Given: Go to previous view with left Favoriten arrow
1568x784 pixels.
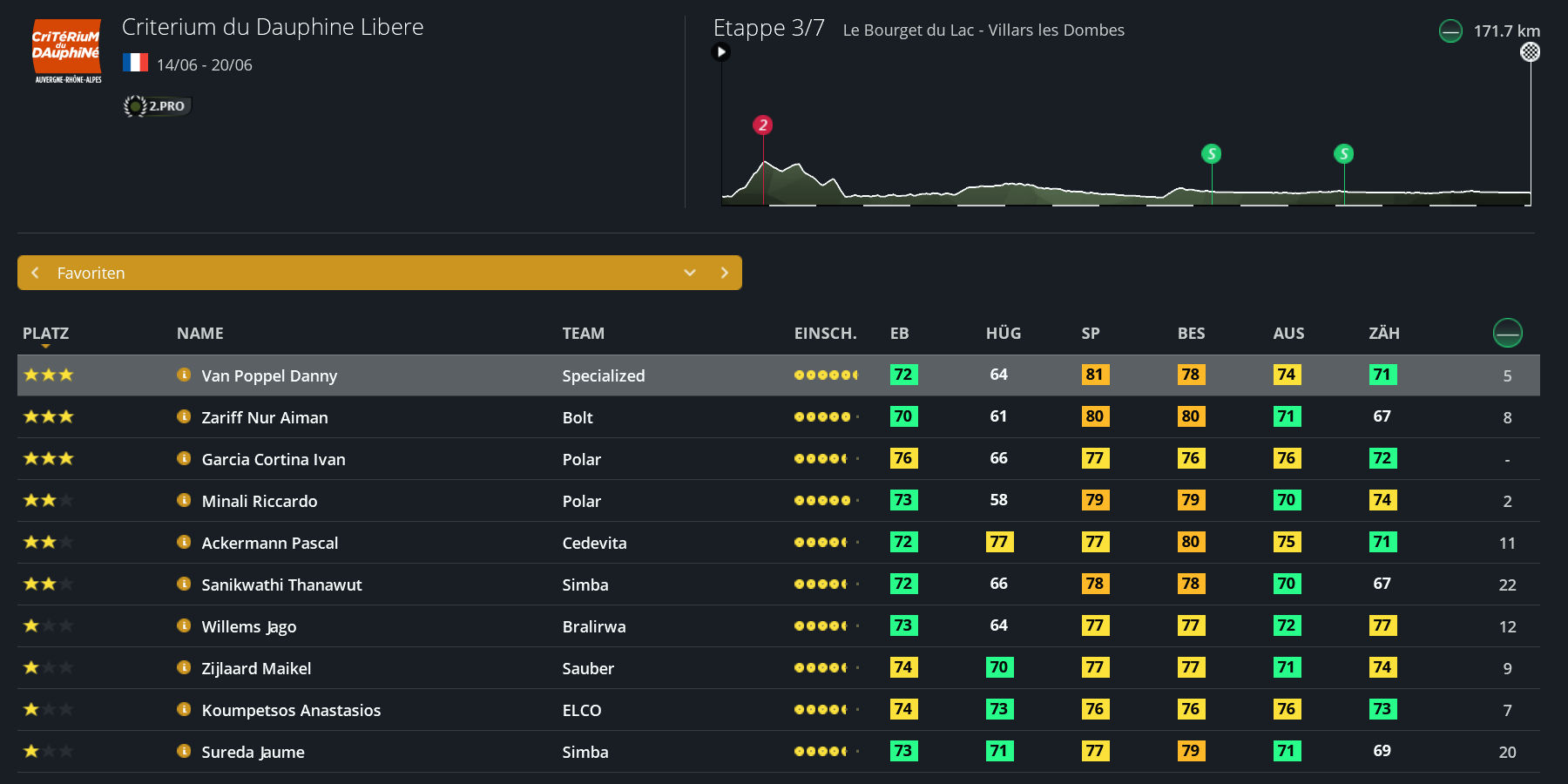Looking at the screenshot, I should click(x=36, y=273).
